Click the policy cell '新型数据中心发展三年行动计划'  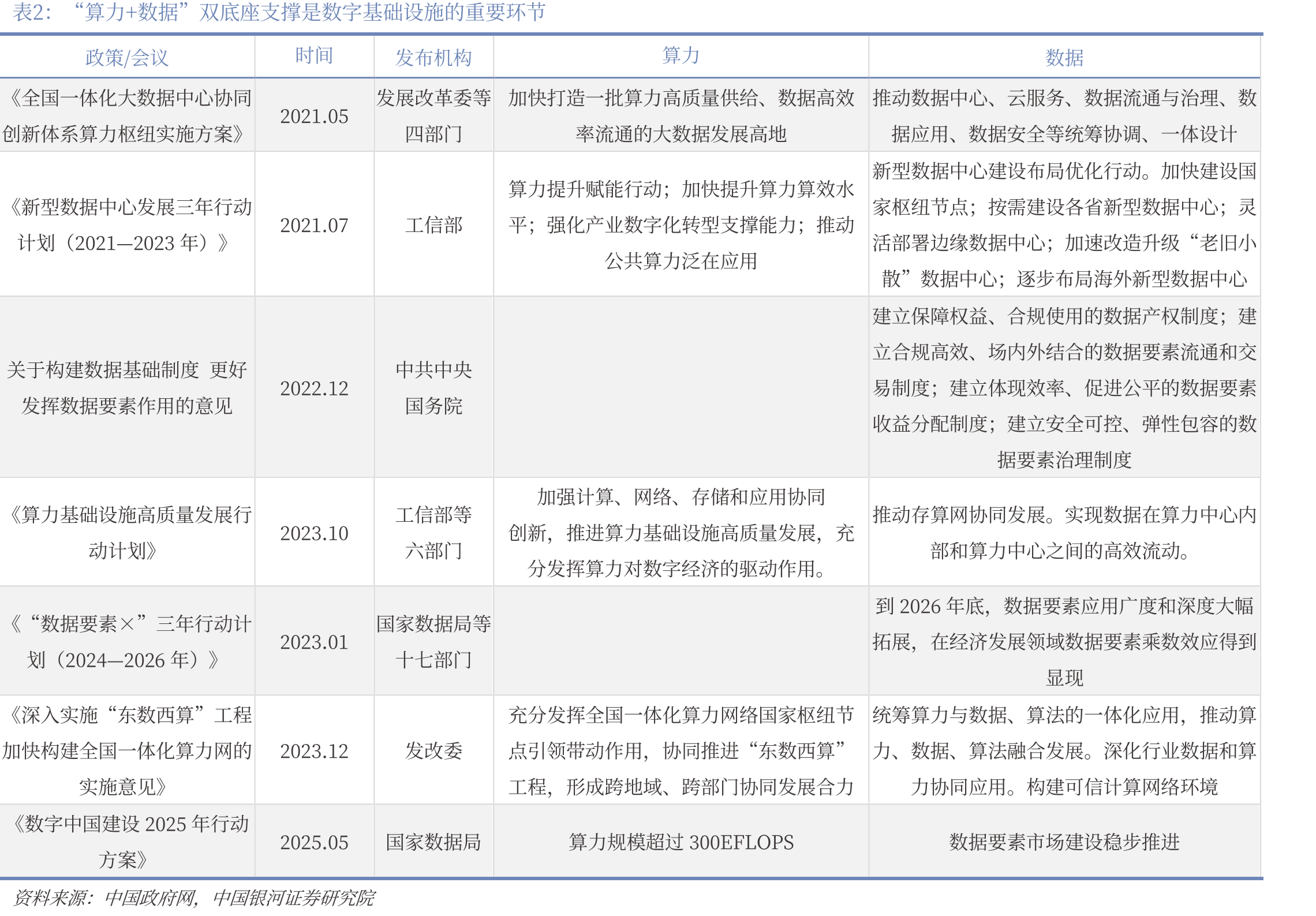click(x=127, y=225)
